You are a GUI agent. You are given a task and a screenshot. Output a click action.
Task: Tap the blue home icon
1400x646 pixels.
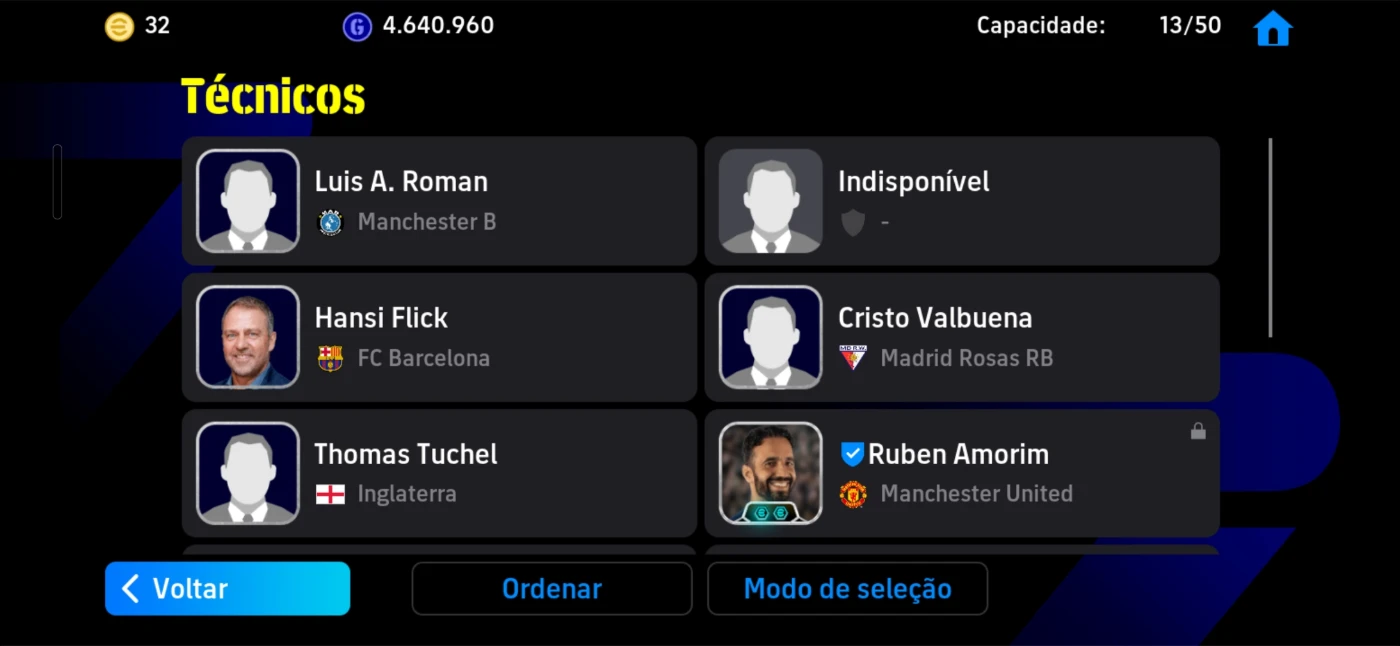(x=1272, y=28)
